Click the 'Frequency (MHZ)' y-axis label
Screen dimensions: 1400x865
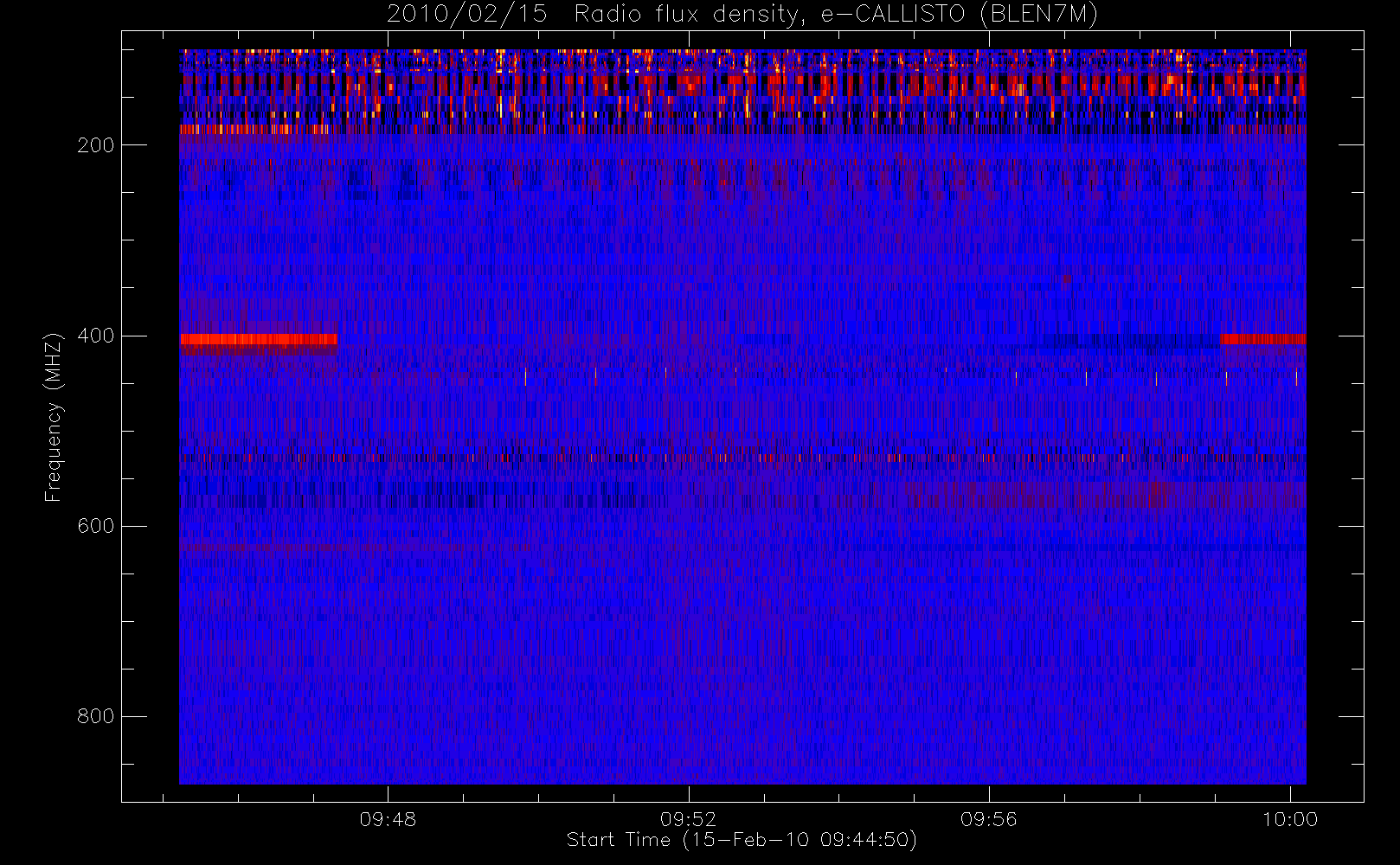coord(54,417)
